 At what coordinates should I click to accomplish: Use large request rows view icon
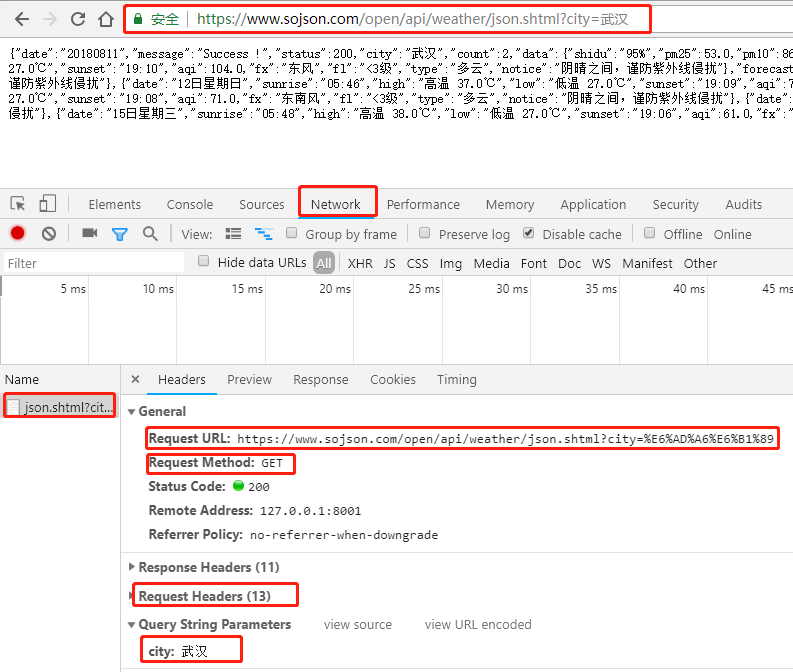[x=233, y=234]
